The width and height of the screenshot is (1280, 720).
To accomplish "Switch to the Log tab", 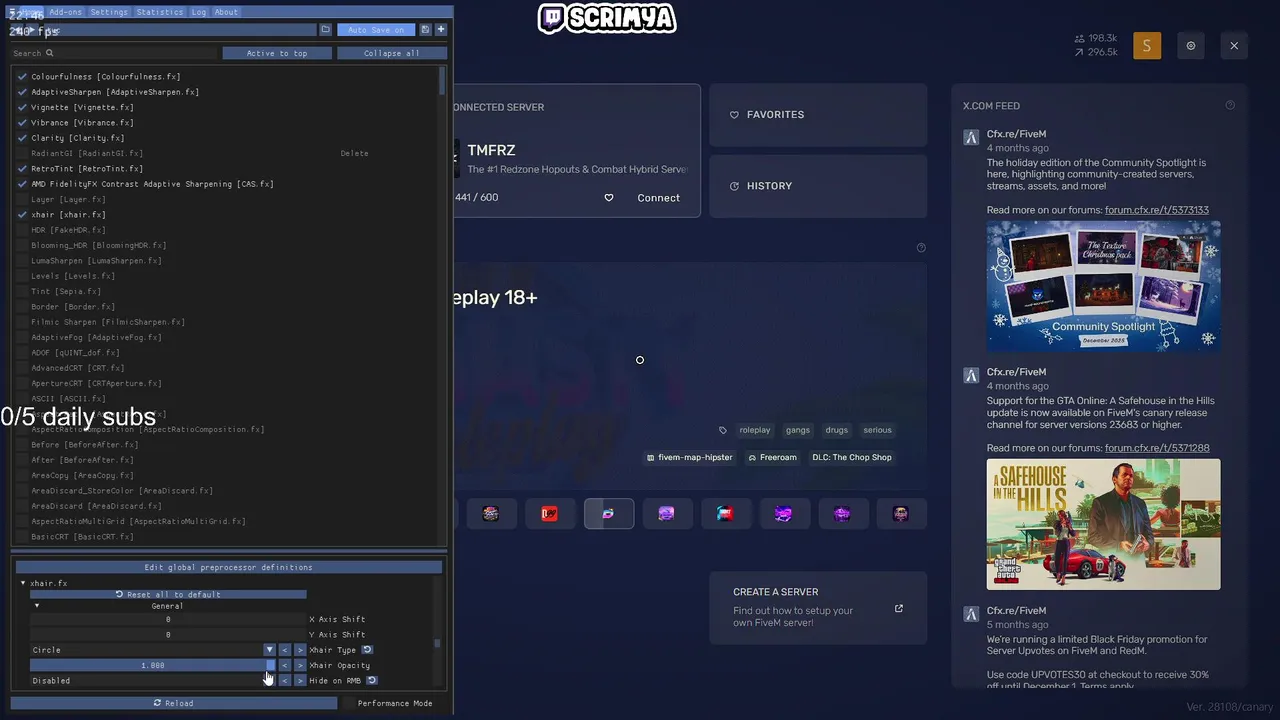I will (x=199, y=12).
